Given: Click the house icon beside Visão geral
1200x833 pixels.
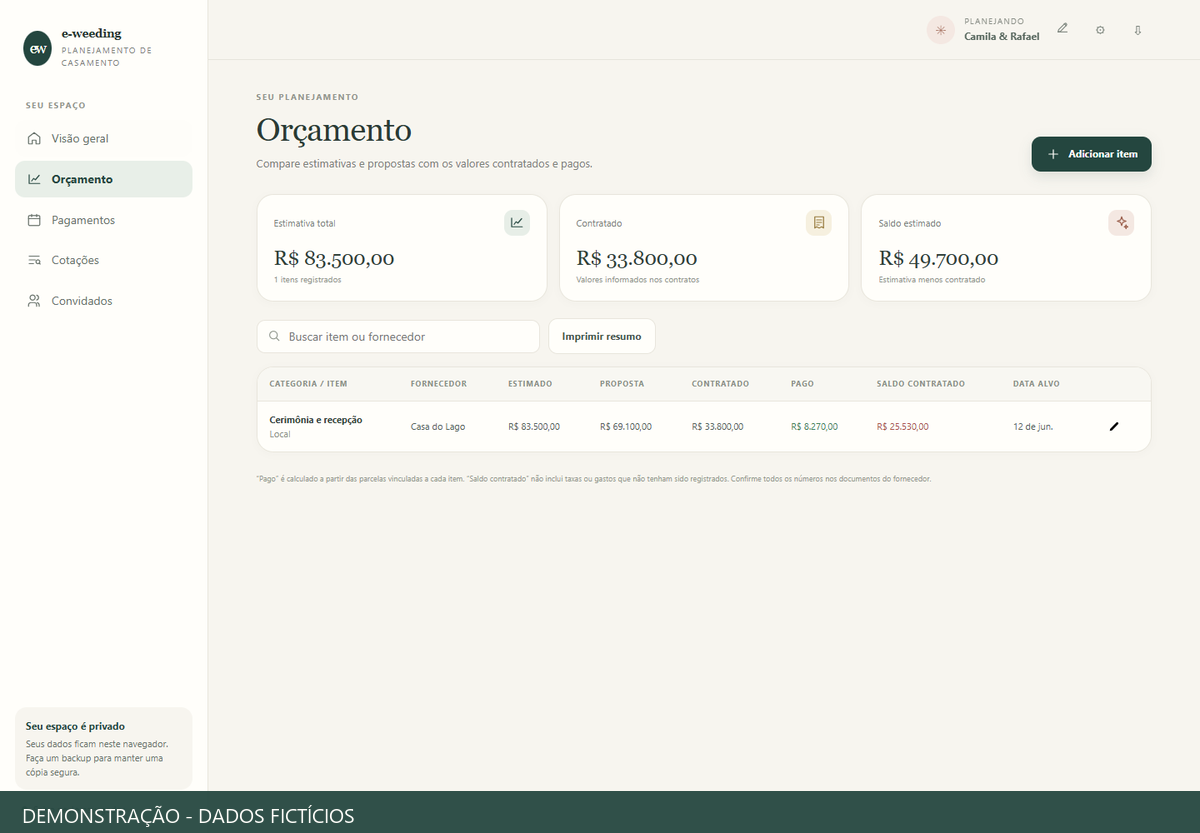Looking at the screenshot, I should click(x=34, y=139).
